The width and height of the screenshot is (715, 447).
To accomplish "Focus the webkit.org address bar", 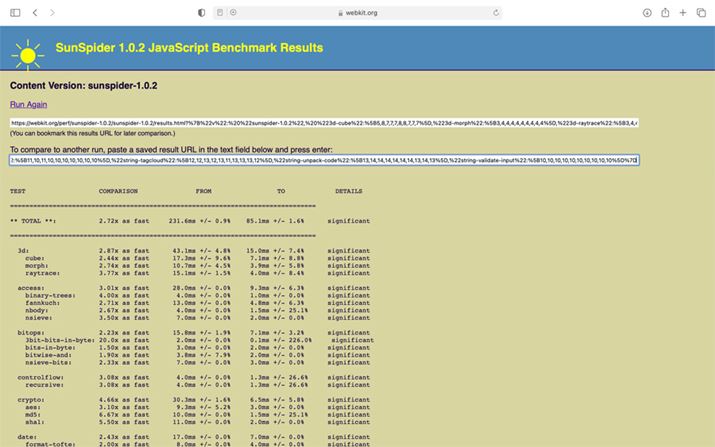I will (x=358, y=13).
